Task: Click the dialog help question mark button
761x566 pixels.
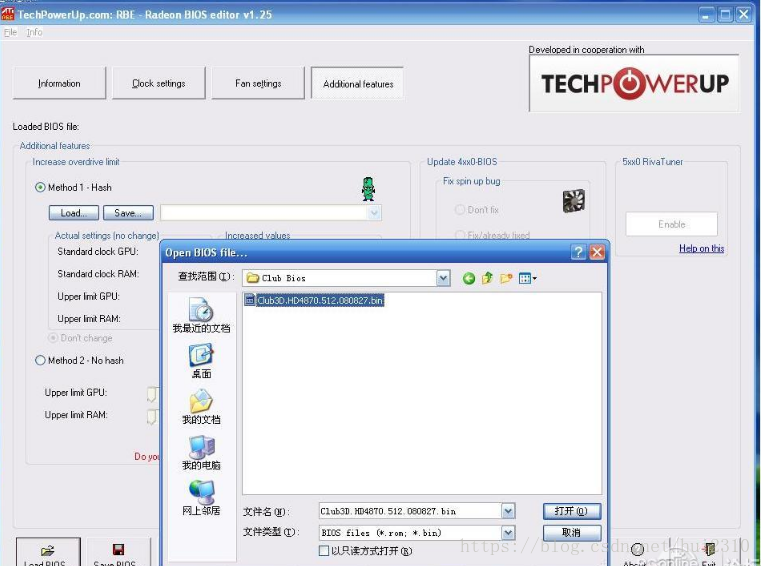Action: 578,252
